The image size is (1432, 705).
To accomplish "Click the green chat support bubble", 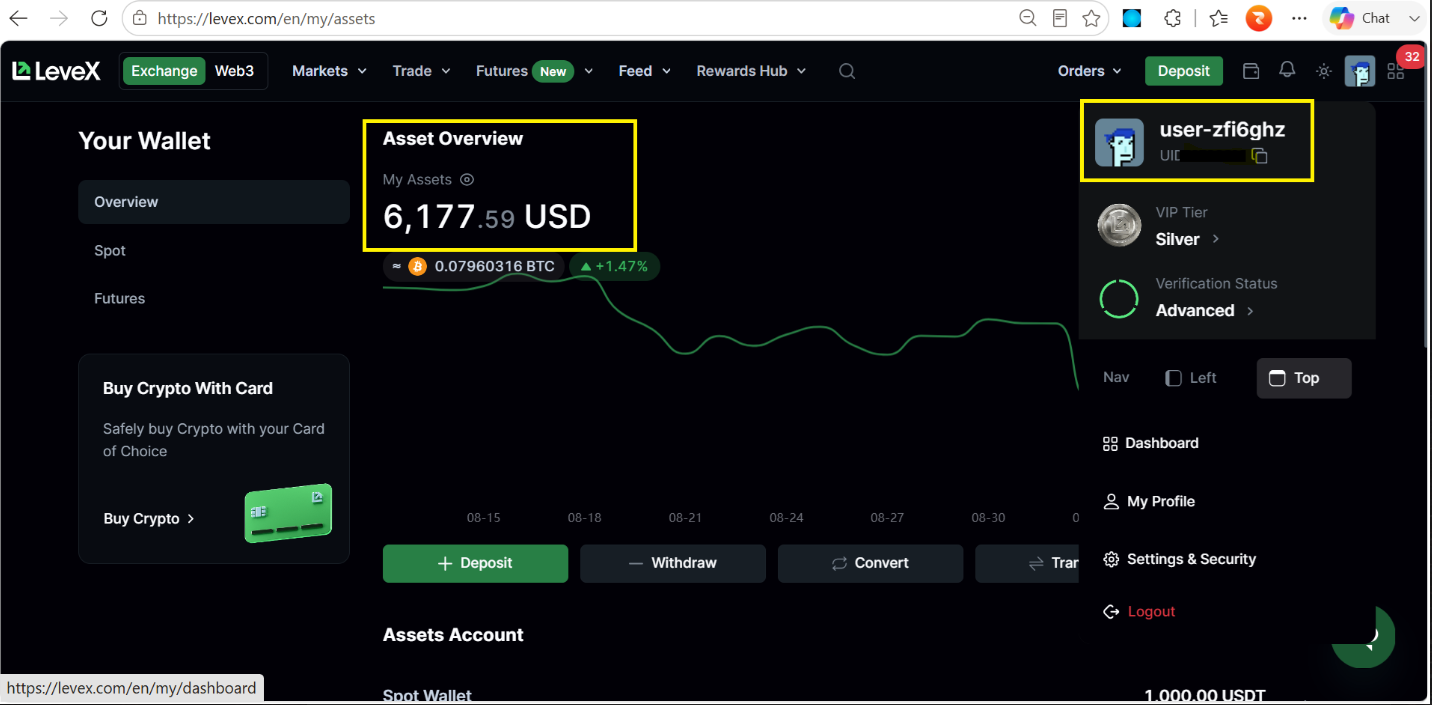I will tap(1363, 636).
